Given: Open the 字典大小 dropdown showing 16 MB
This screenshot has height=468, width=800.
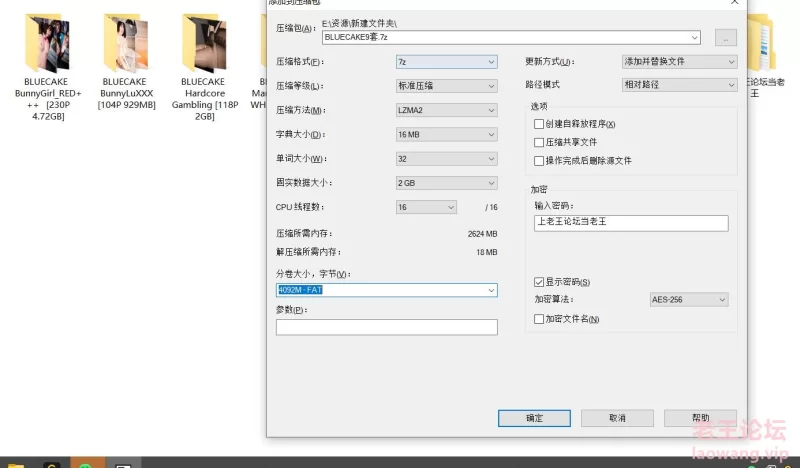Looking at the screenshot, I should 446,135.
